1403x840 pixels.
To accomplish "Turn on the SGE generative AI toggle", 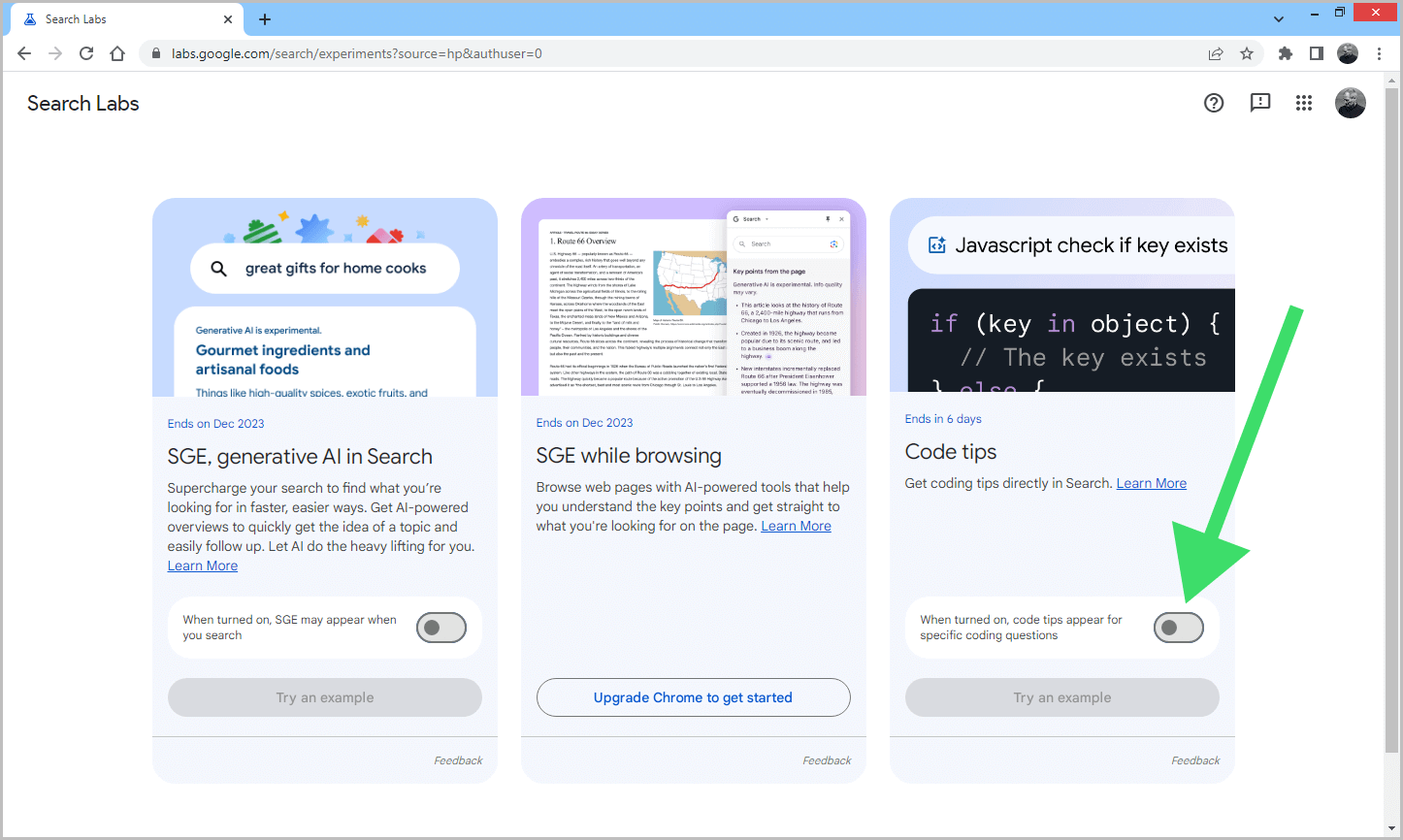I will pyautogui.click(x=441, y=628).
